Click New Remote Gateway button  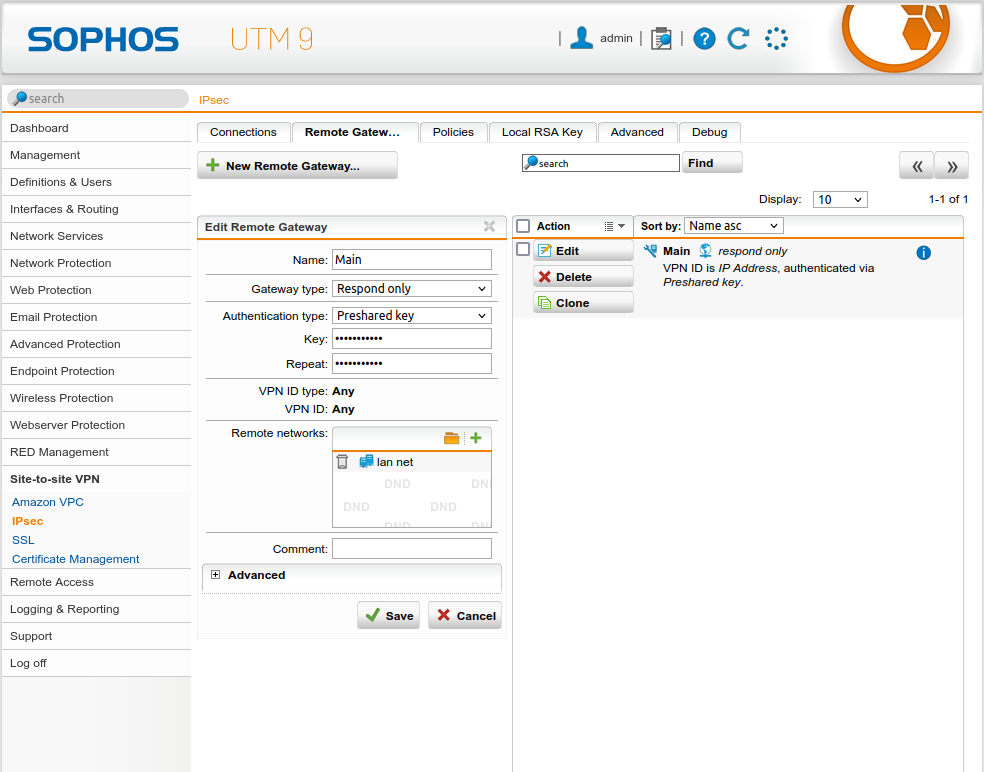click(297, 166)
